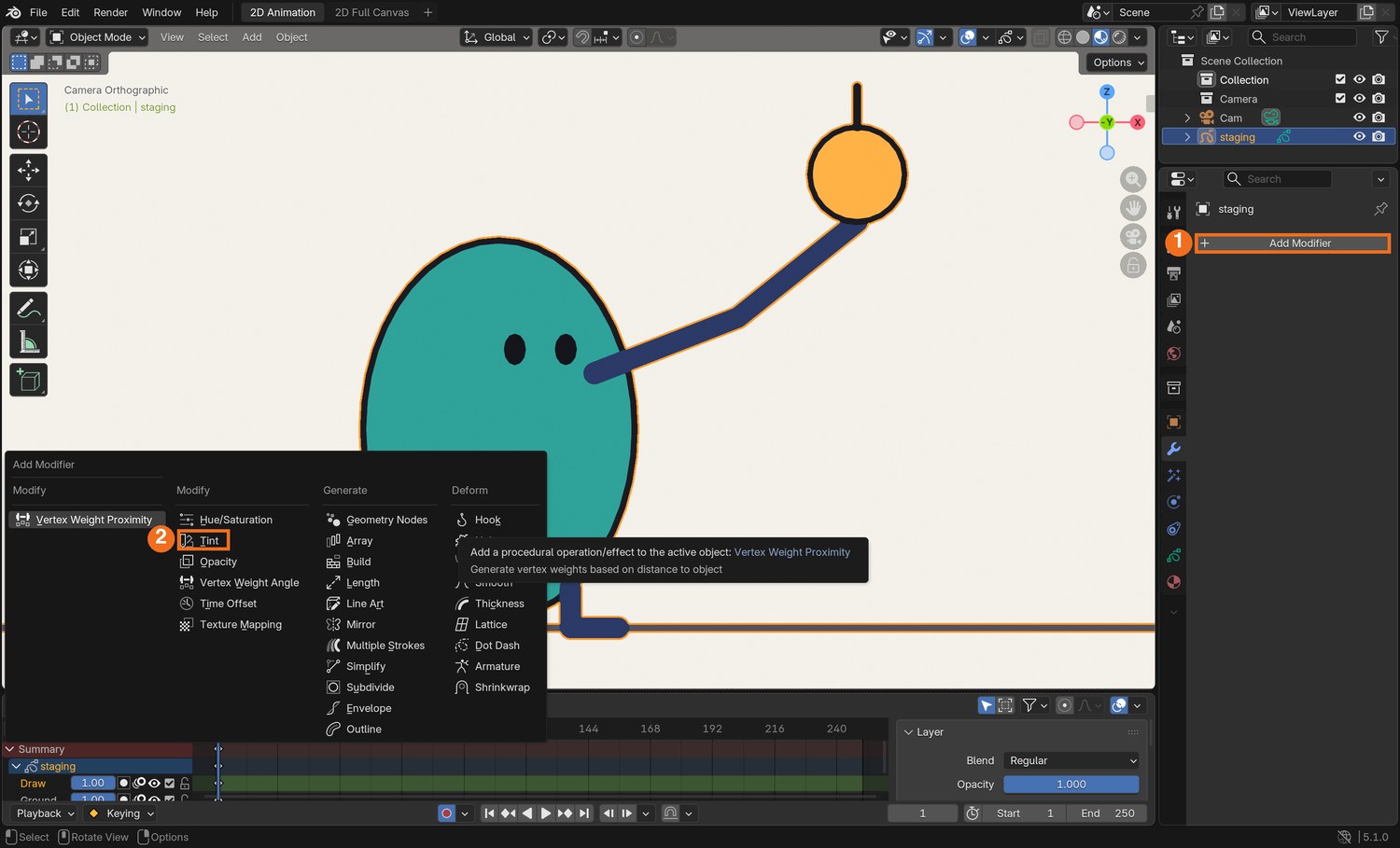Switch to the 2D Full Canvas workspace tab
Viewport: 1400px width, 848px height.
pos(371,12)
